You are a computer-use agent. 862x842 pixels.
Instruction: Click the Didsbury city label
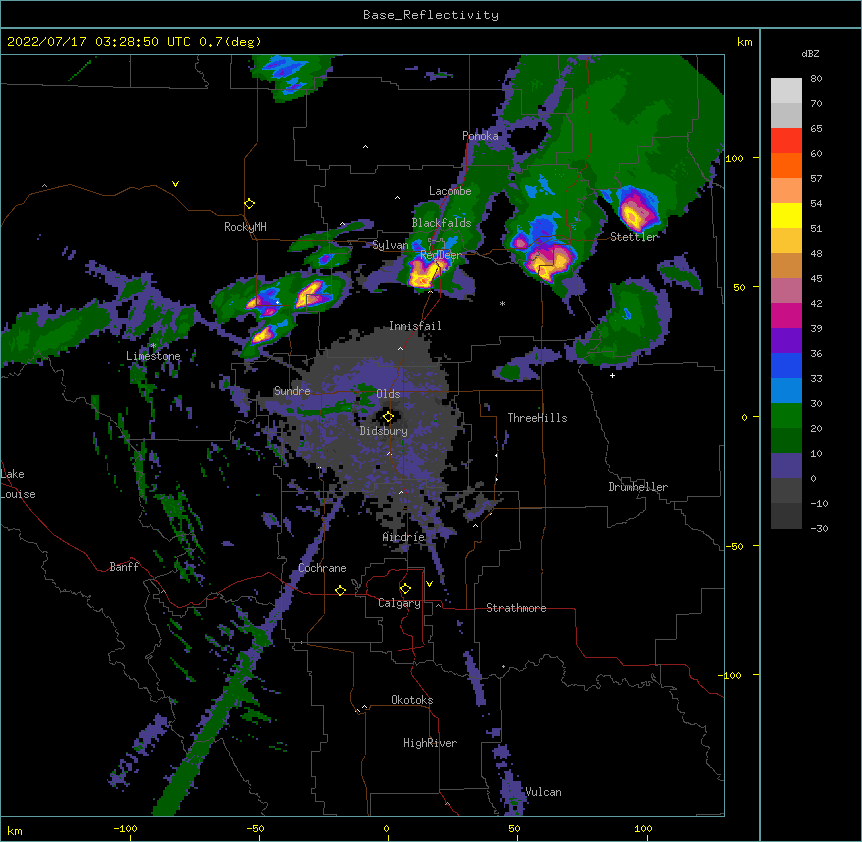coord(384,431)
